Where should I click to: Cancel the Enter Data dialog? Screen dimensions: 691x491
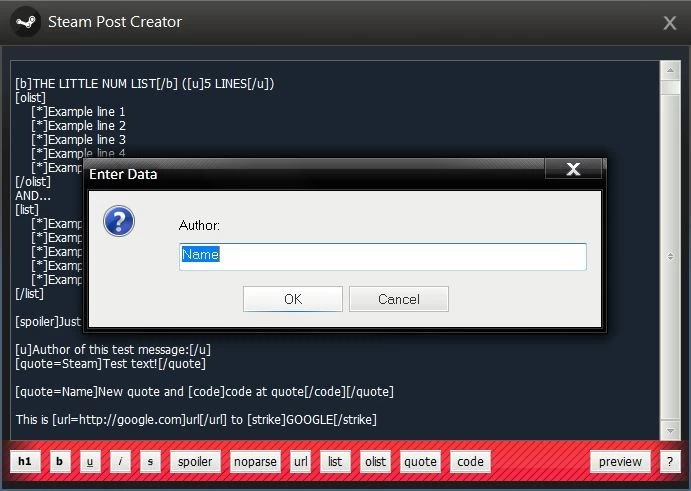(399, 299)
